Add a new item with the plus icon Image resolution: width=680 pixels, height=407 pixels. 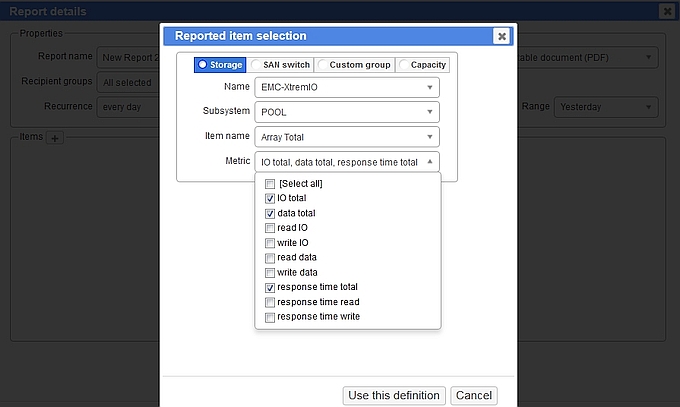(x=55, y=138)
